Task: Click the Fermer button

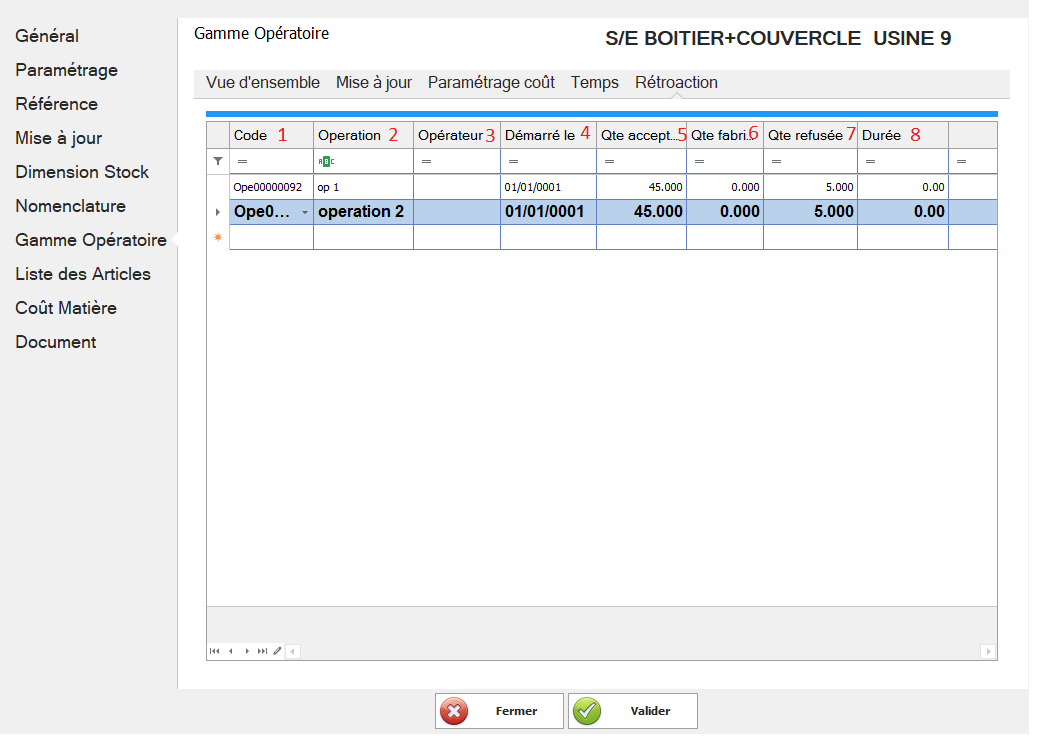Action: click(499, 711)
